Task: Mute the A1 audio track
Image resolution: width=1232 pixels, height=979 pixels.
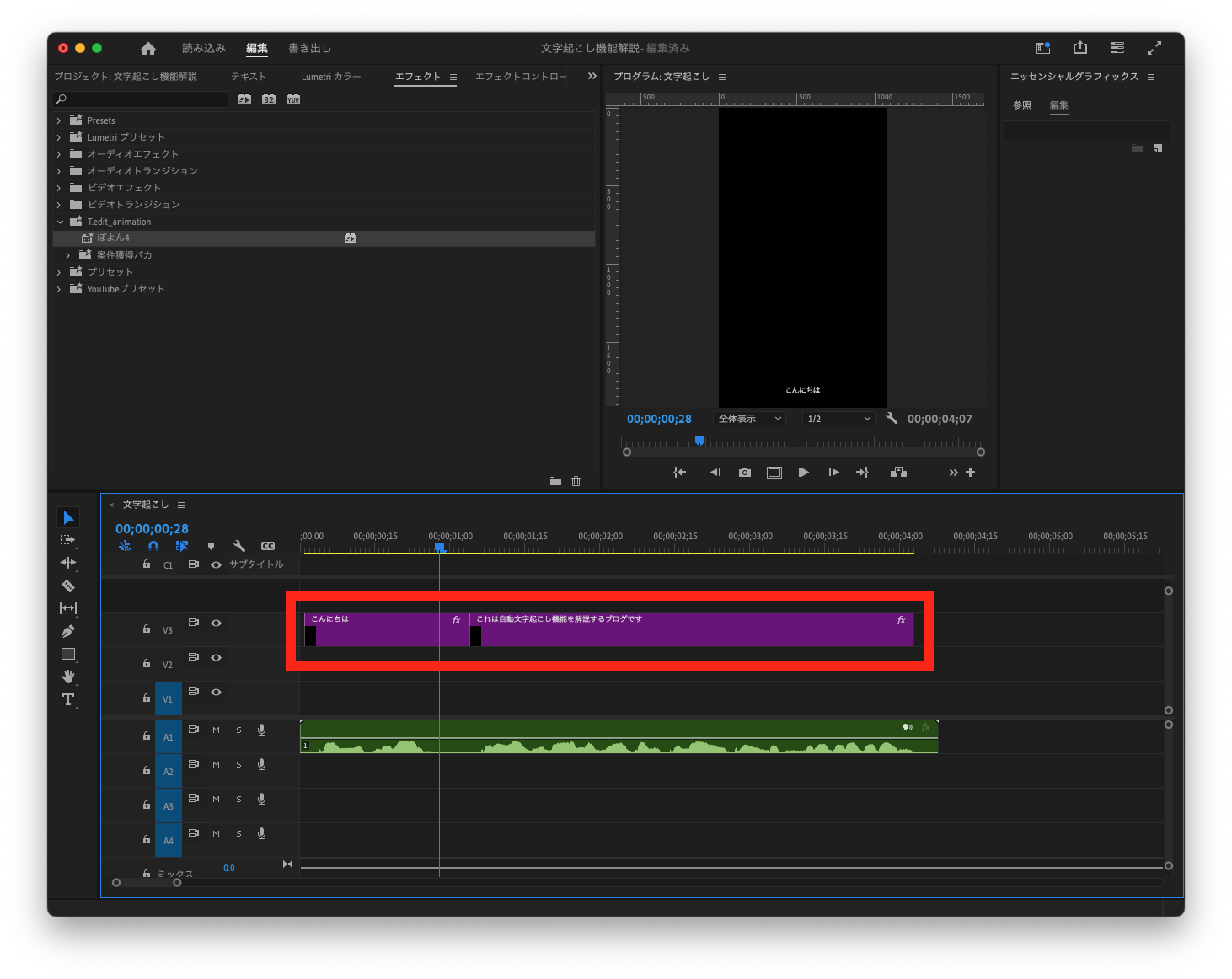Action: click(216, 730)
